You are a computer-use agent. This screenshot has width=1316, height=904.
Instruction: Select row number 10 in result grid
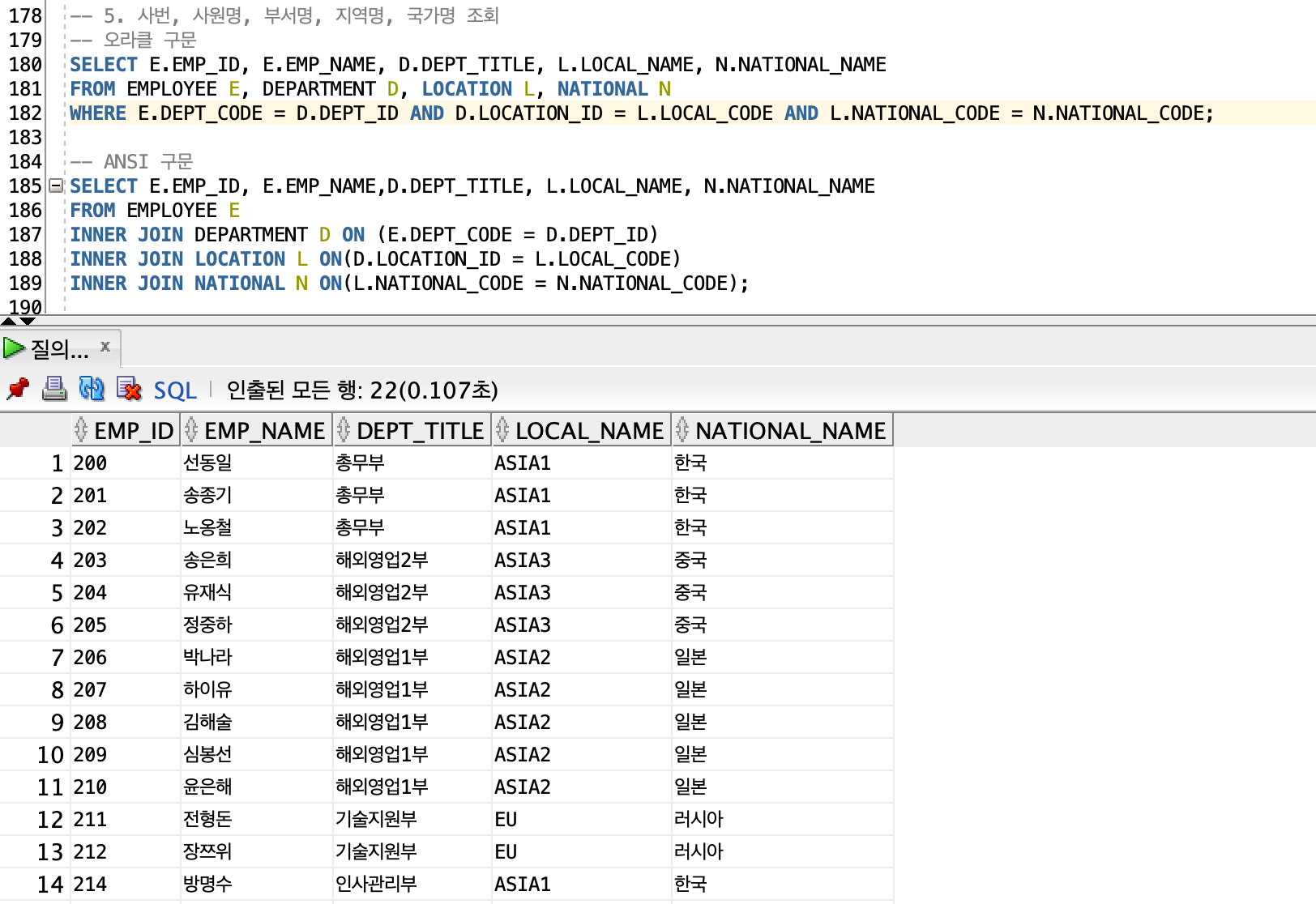tap(50, 754)
